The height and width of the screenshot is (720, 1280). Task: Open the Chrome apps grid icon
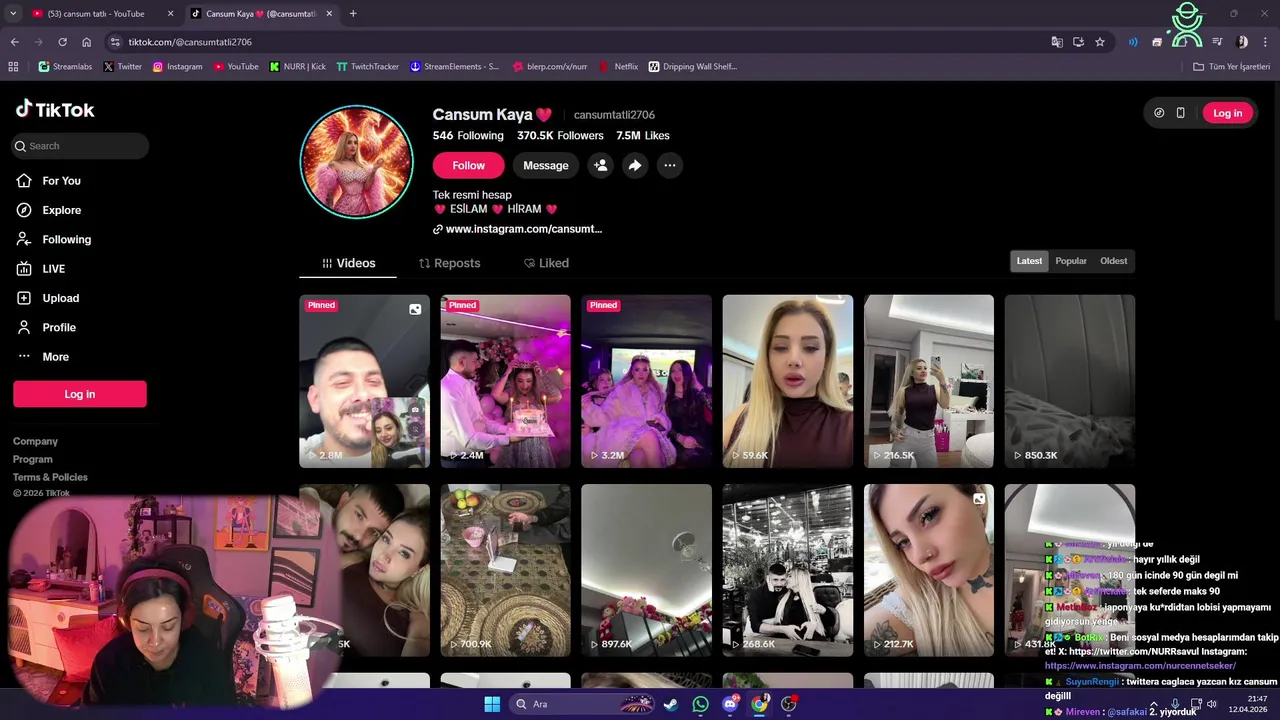(x=13, y=67)
